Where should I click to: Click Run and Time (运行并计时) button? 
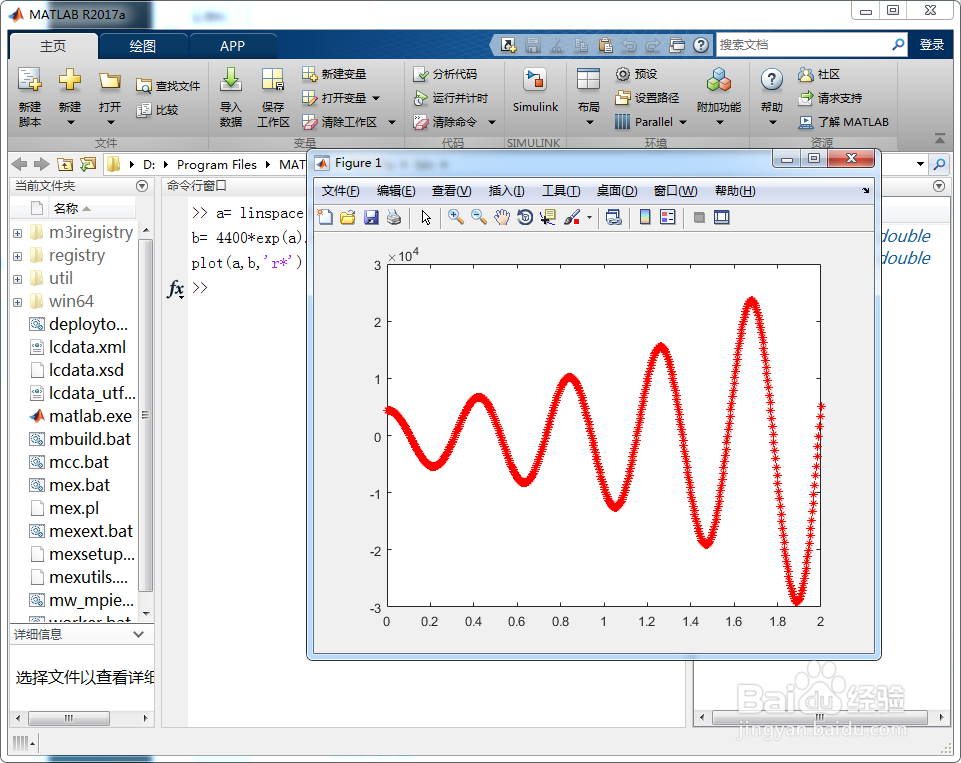450,97
